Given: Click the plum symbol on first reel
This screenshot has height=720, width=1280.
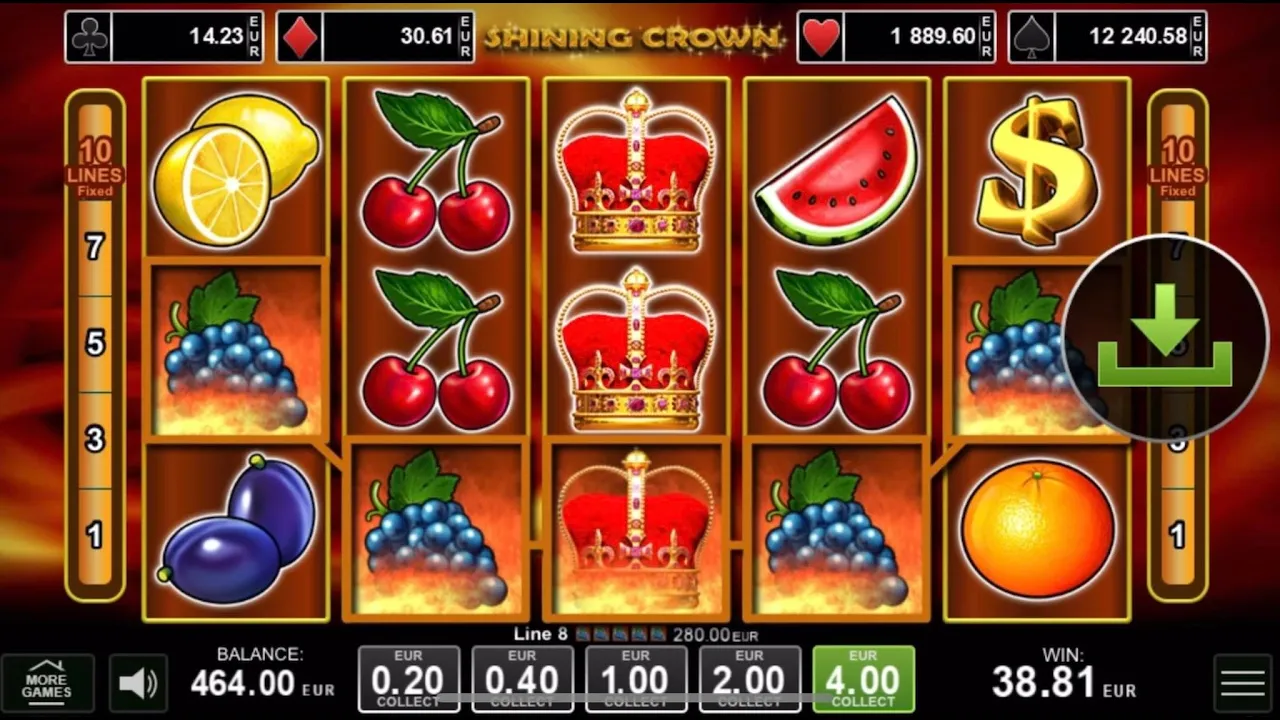Looking at the screenshot, I should (x=238, y=530).
